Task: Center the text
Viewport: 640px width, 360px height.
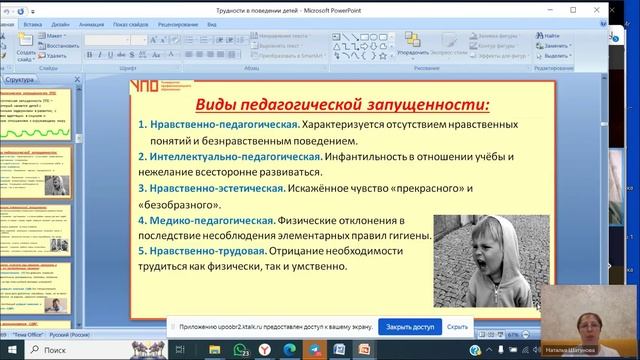Action: (199, 55)
